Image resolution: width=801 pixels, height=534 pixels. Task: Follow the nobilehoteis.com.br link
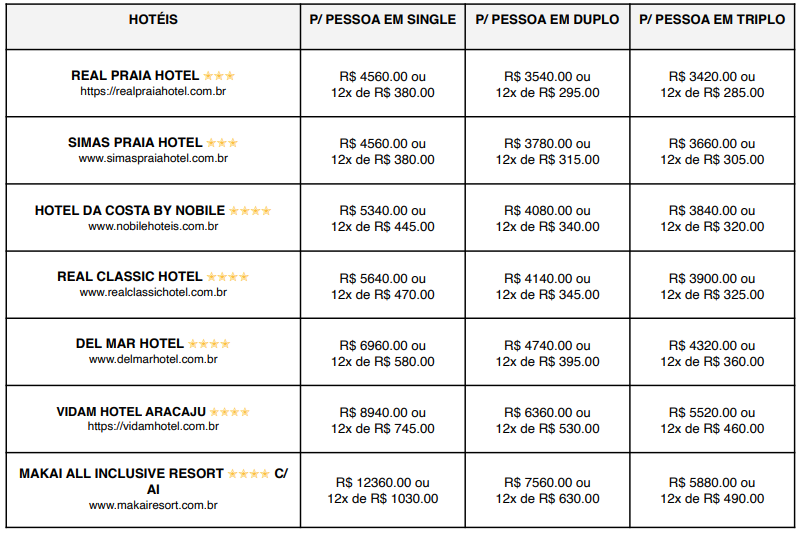[x=153, y=226]
